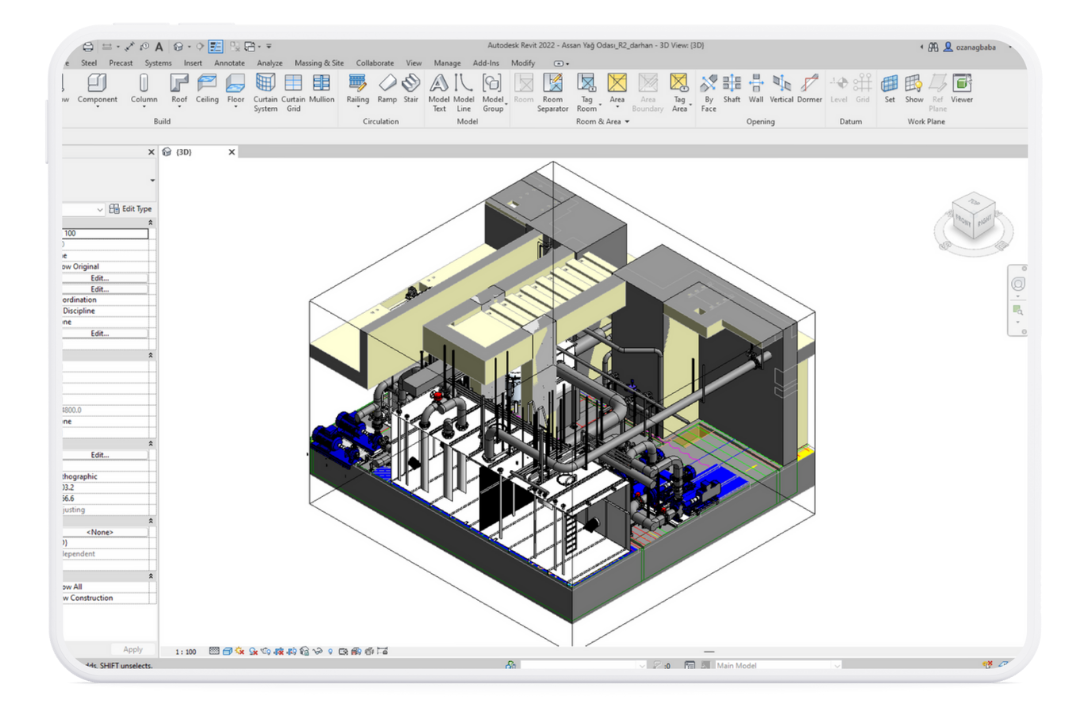The image size is (1090, 720).
Task: Open the Massing & Site ribbon tab
Action: pos(319,63)
